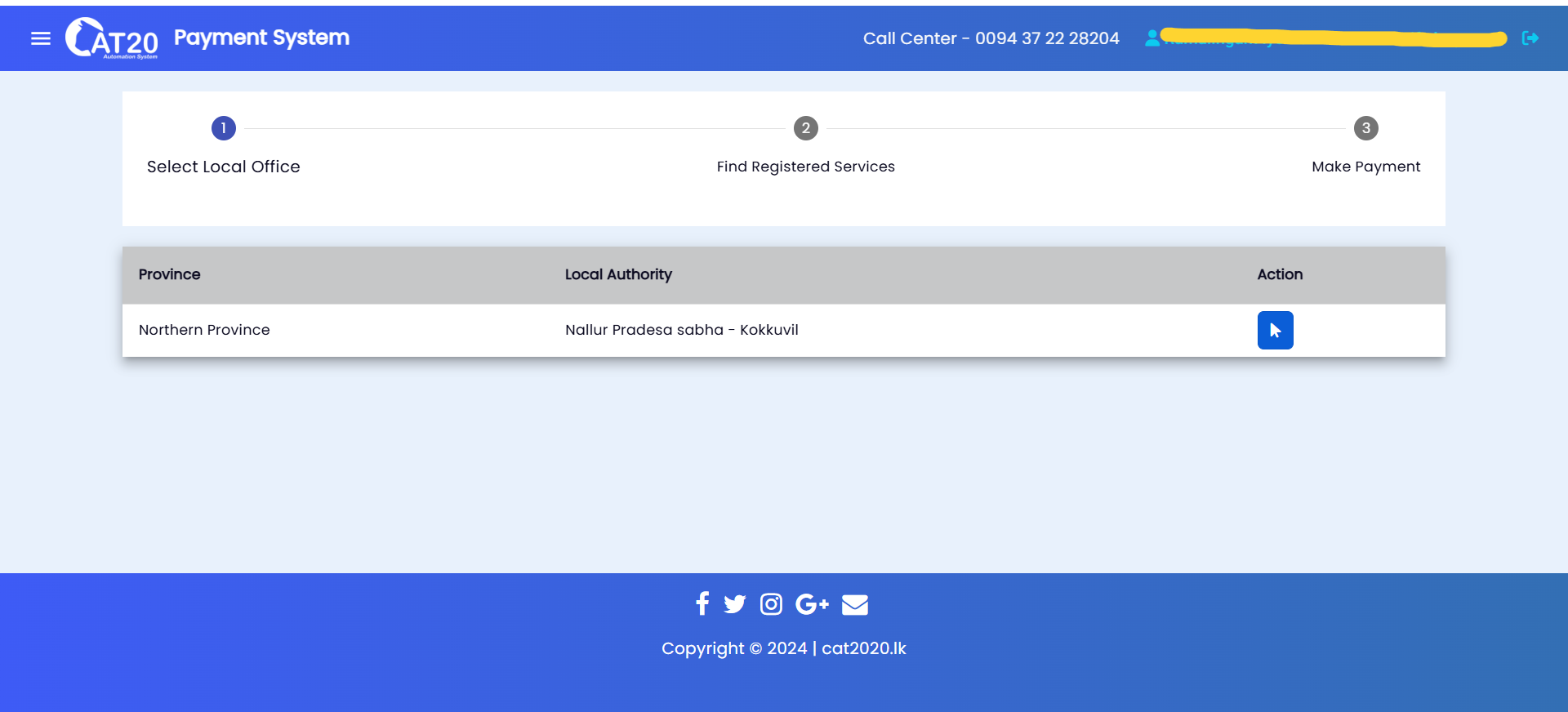Click the Northern Province cell
Image resolution: width=1568 pixels, height=712 pixels.
point(204,330)
